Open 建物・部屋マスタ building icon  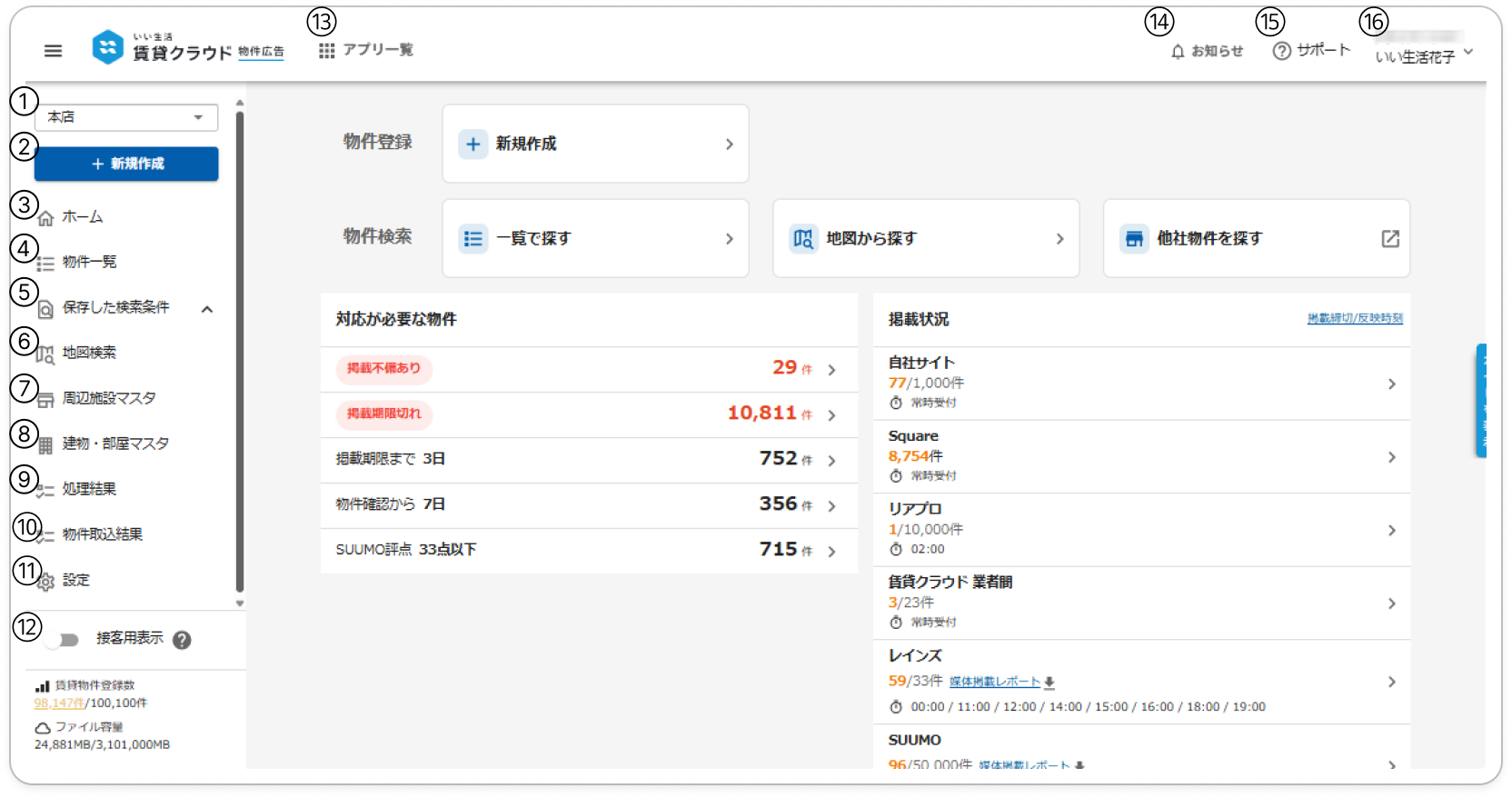coord(45,445)
